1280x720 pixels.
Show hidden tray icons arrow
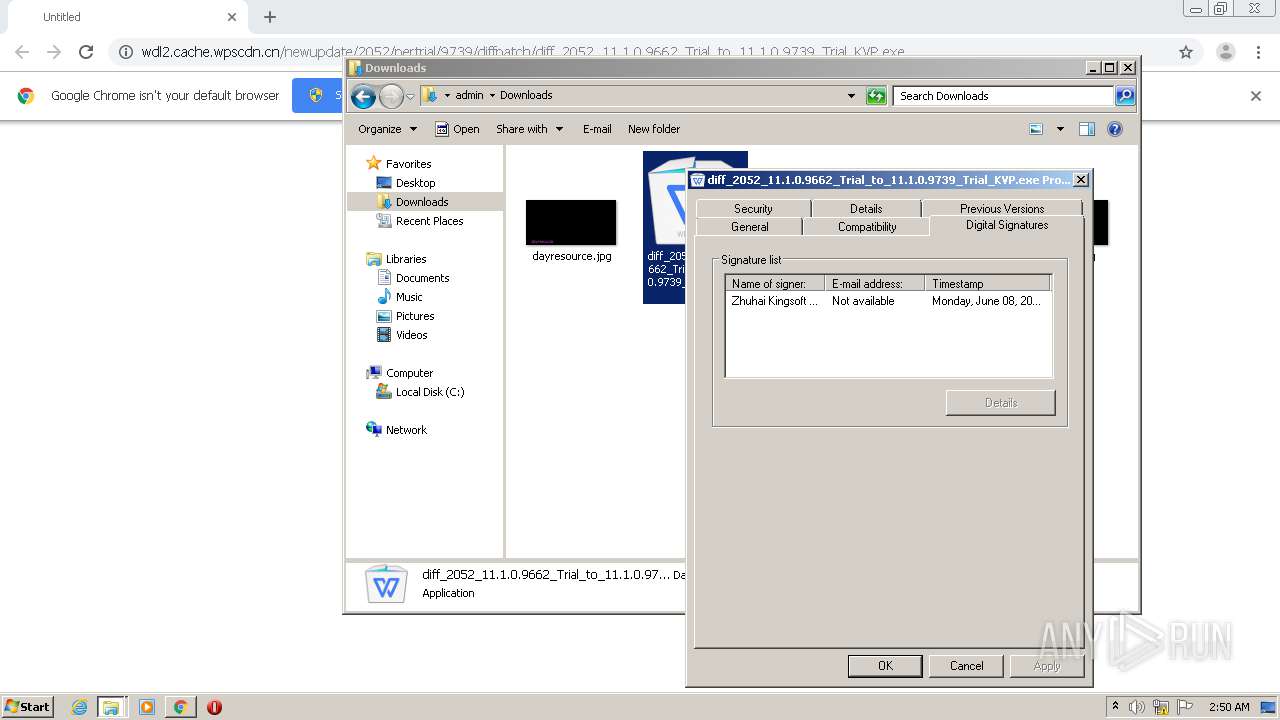point(1115,707)
